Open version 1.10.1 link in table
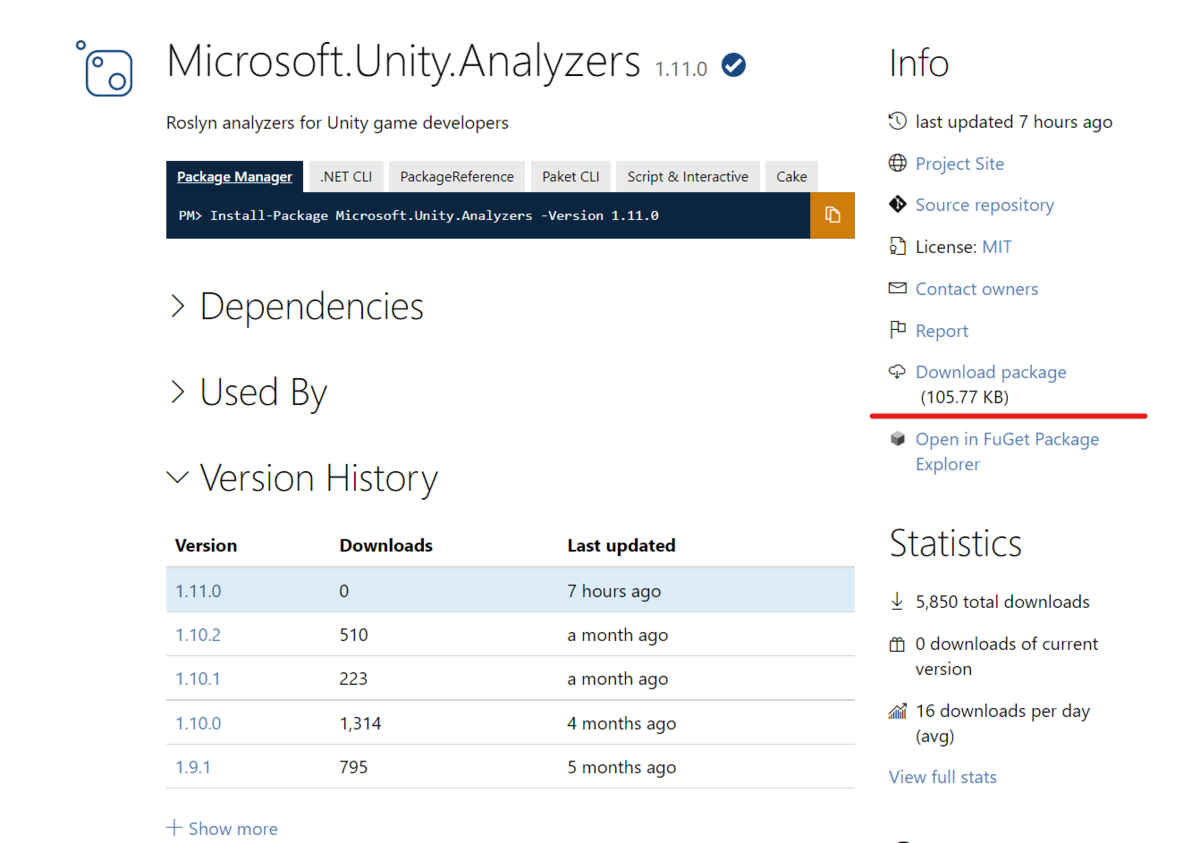The width and height of the screenshot is (1200, 843). [x=198, y=678]
